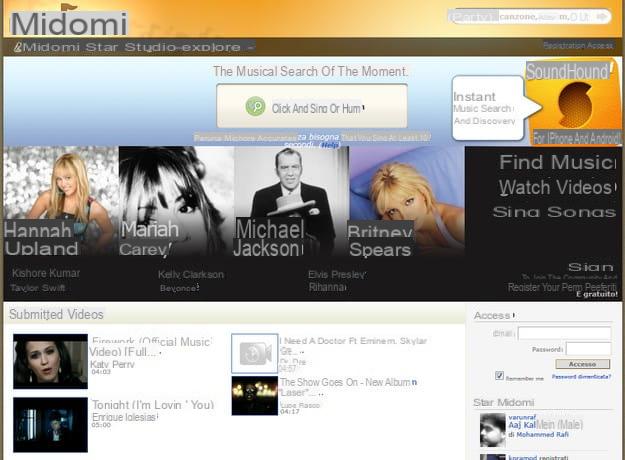Click the Register Your Perm link
This screenshot has height=460, width=625.
562,287
